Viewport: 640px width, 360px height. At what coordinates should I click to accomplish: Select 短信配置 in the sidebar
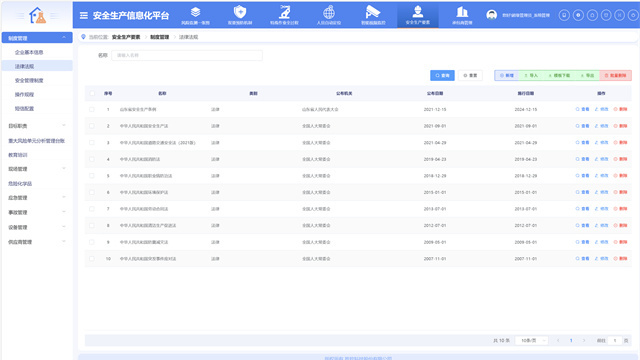pos(24,109)
